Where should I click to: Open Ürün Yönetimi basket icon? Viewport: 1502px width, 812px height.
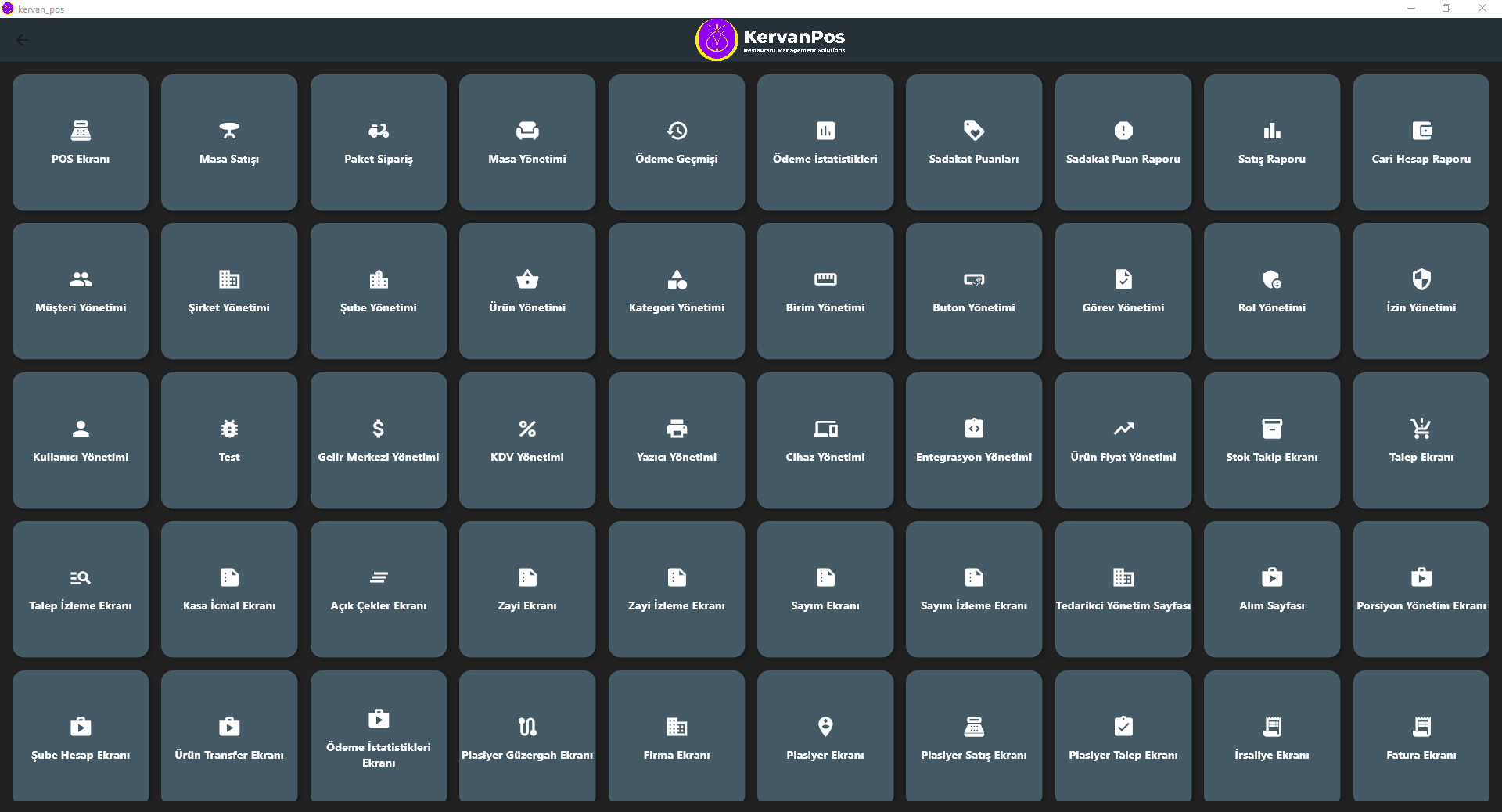click(527, 279)
